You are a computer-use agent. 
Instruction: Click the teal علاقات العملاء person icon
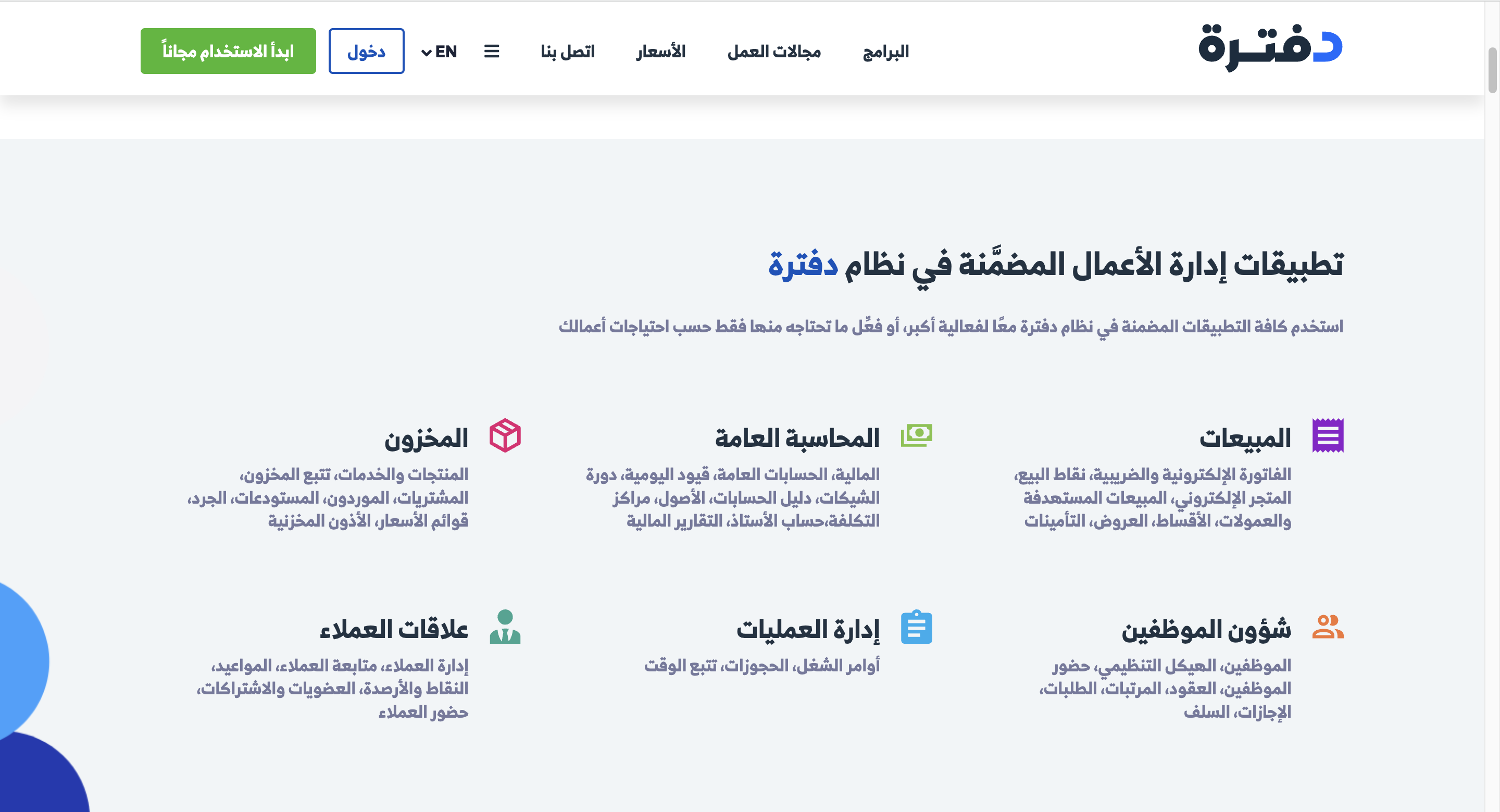tap(505, 627)
